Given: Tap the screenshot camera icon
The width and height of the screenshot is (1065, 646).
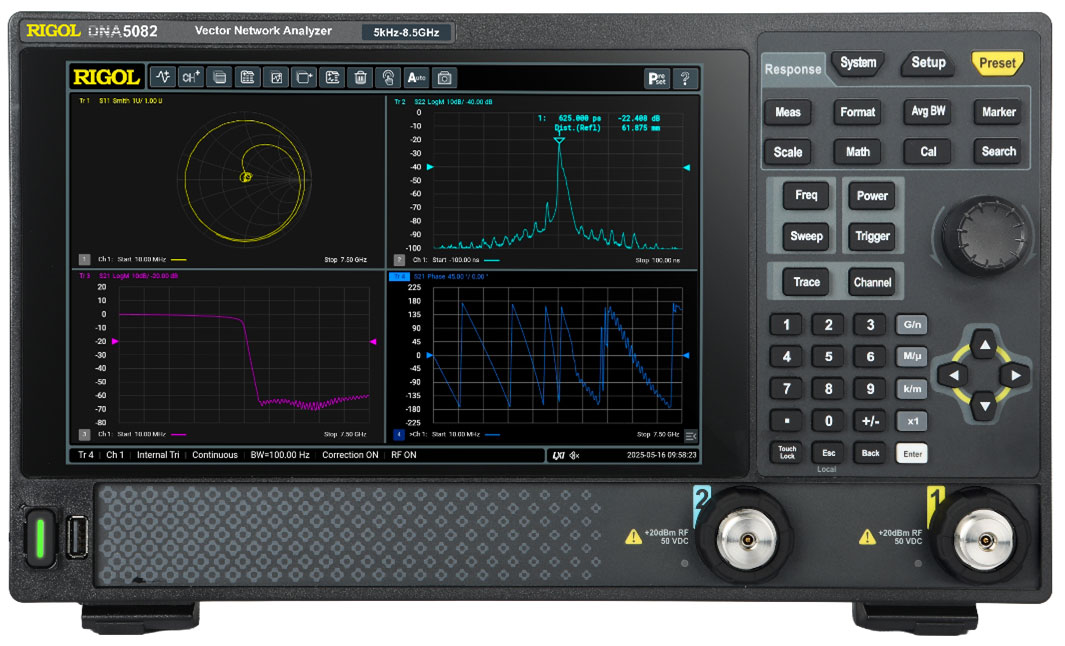Looking at the screenshot, I should click(444, 77).
